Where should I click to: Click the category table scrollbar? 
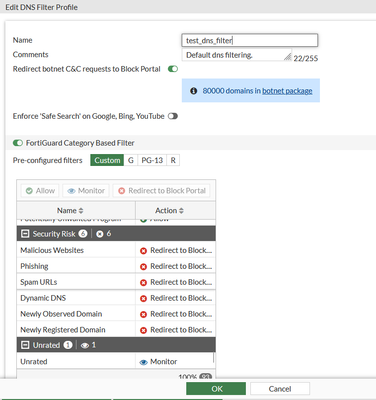[x=213, y=358]
